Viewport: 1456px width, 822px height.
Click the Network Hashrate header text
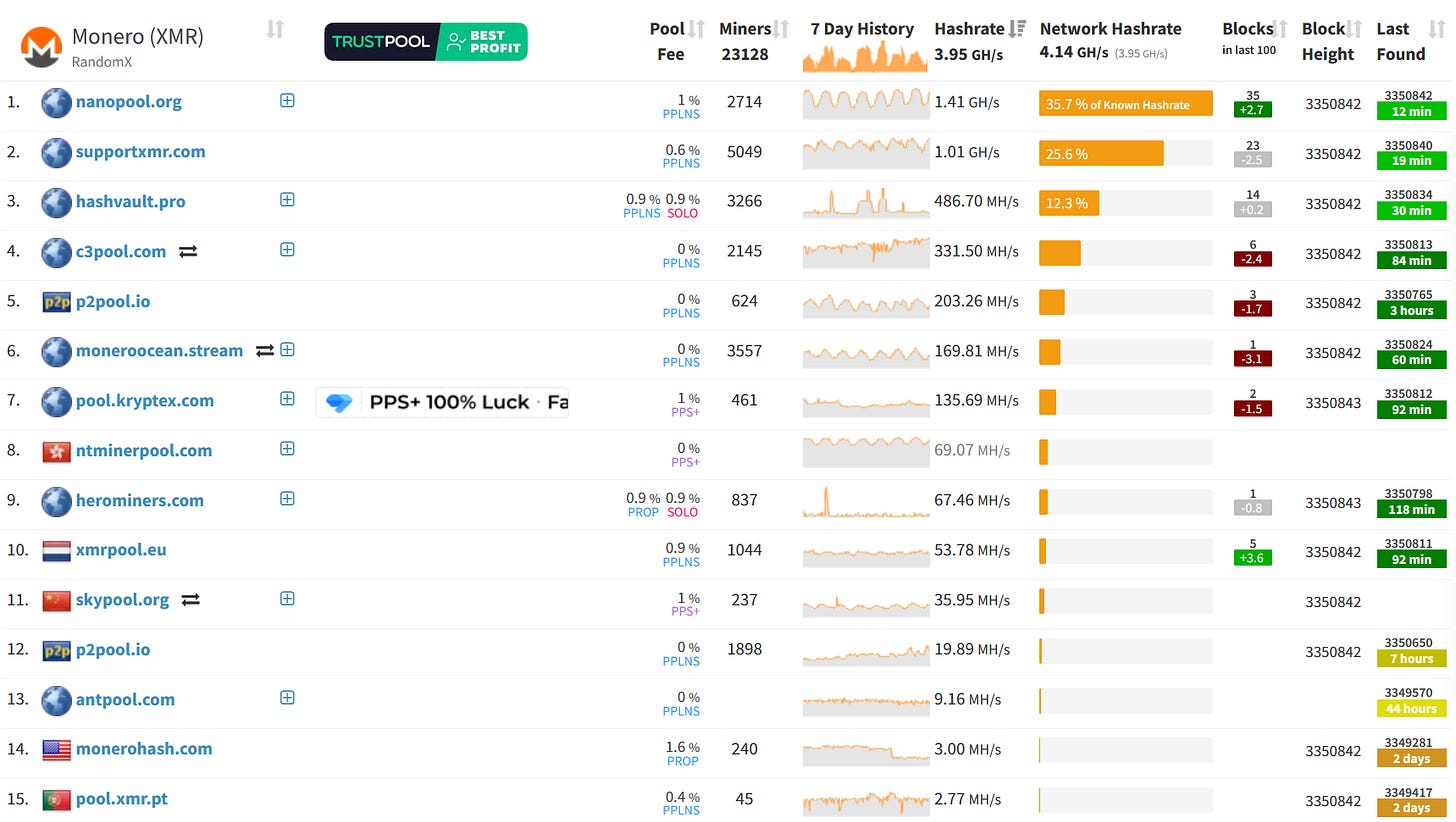pos(1111,29)
